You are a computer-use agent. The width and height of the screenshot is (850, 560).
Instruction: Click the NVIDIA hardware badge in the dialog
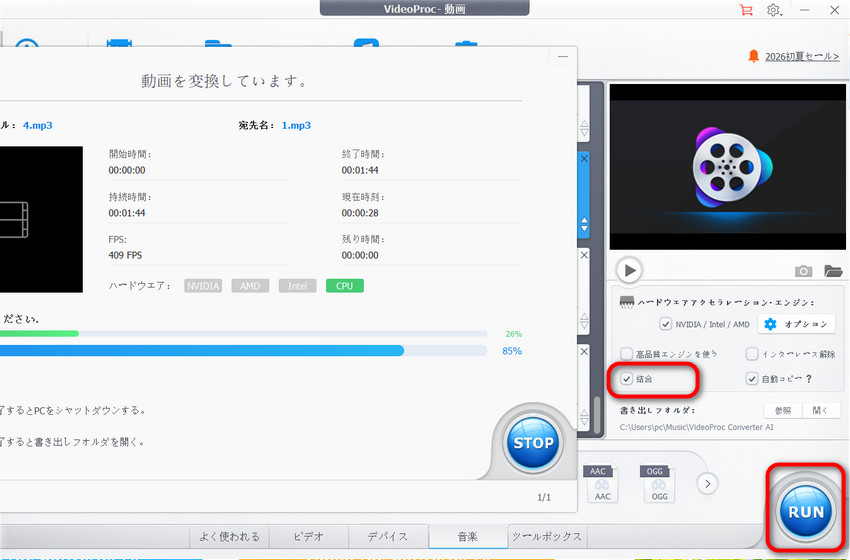coord(203,286)
